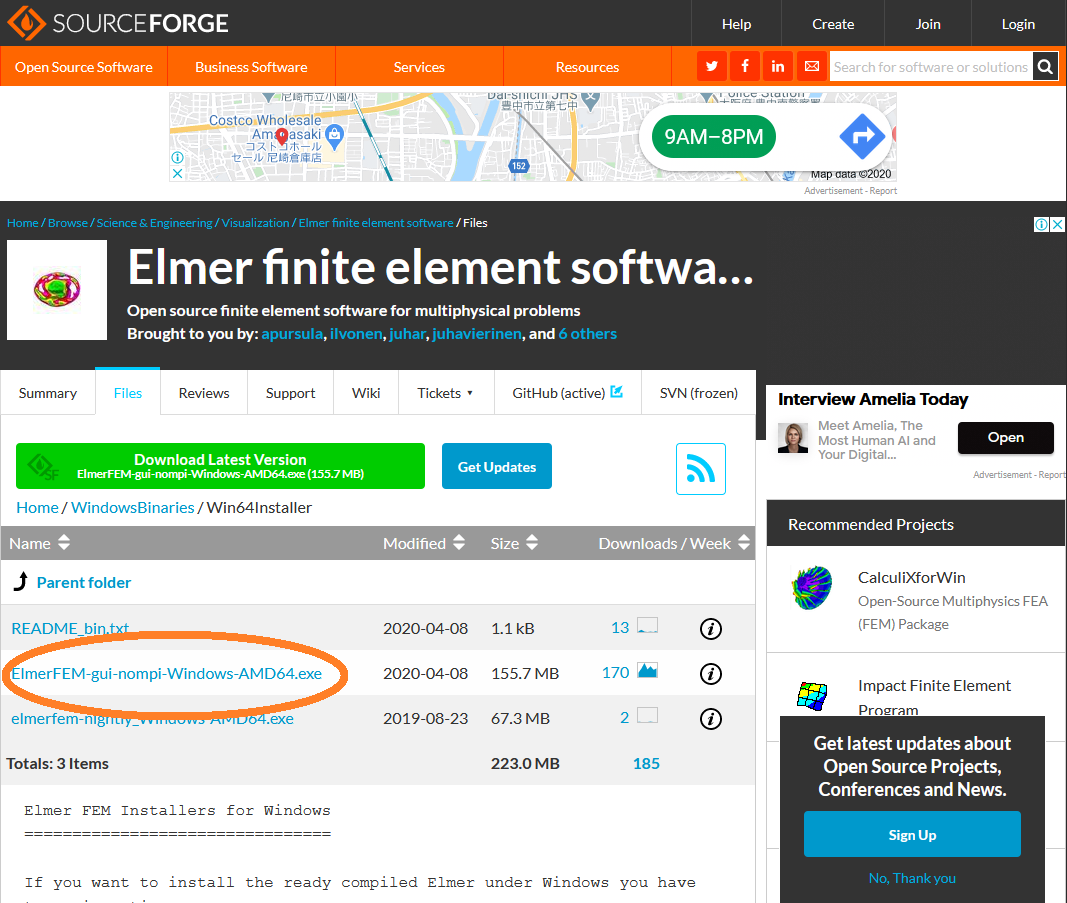View info for ElmerFEM-gui-nompi-Windows-AMD64.exe
This screenshot has height=903, width=1067.
pos(710,674)
